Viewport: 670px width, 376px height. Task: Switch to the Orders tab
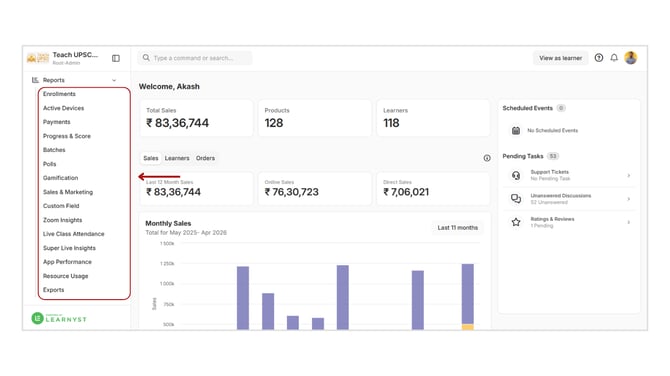coord(206,158)
